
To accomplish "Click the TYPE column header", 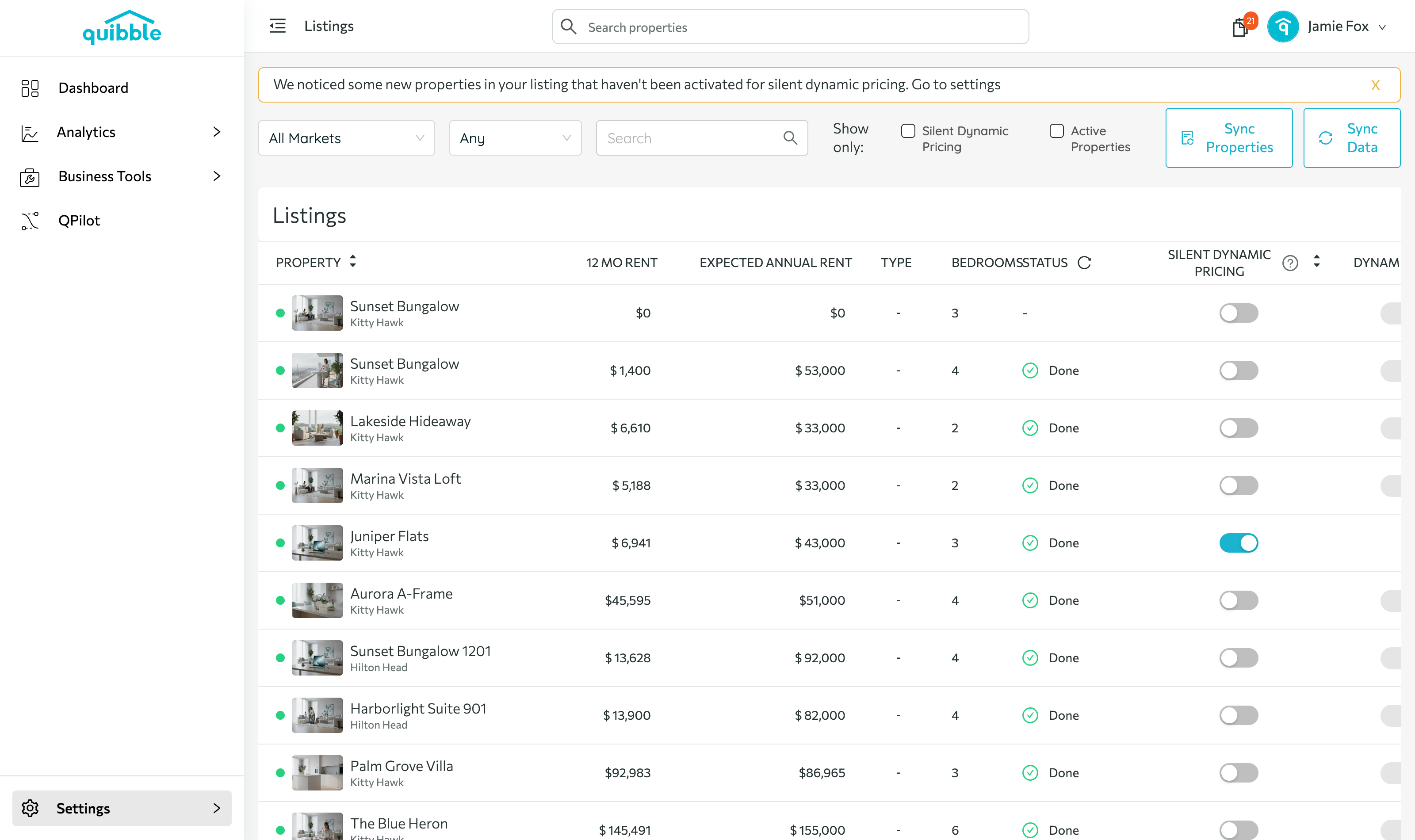I will point(896,263).
